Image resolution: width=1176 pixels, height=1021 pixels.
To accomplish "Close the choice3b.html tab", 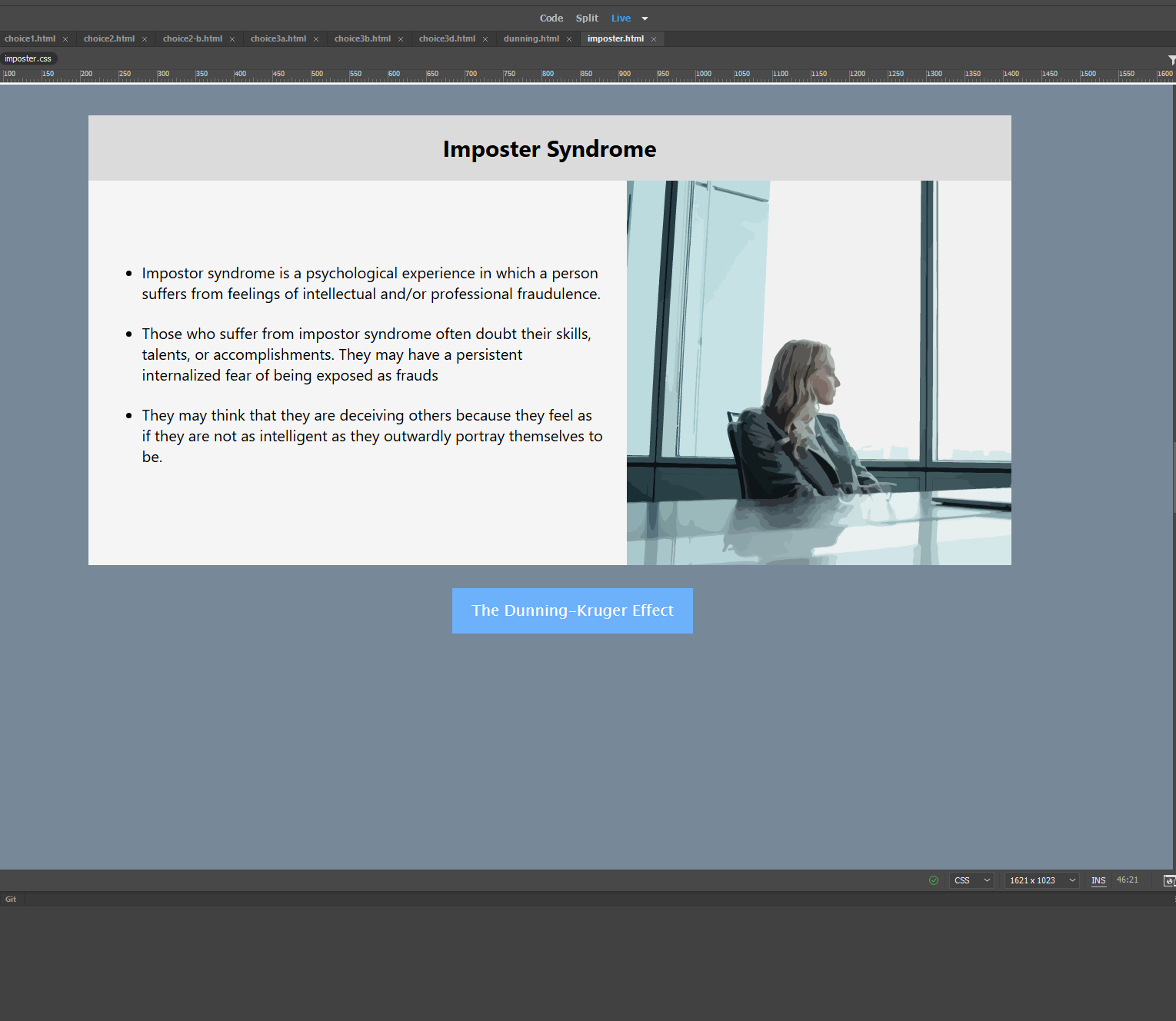I will click(401, 39).
